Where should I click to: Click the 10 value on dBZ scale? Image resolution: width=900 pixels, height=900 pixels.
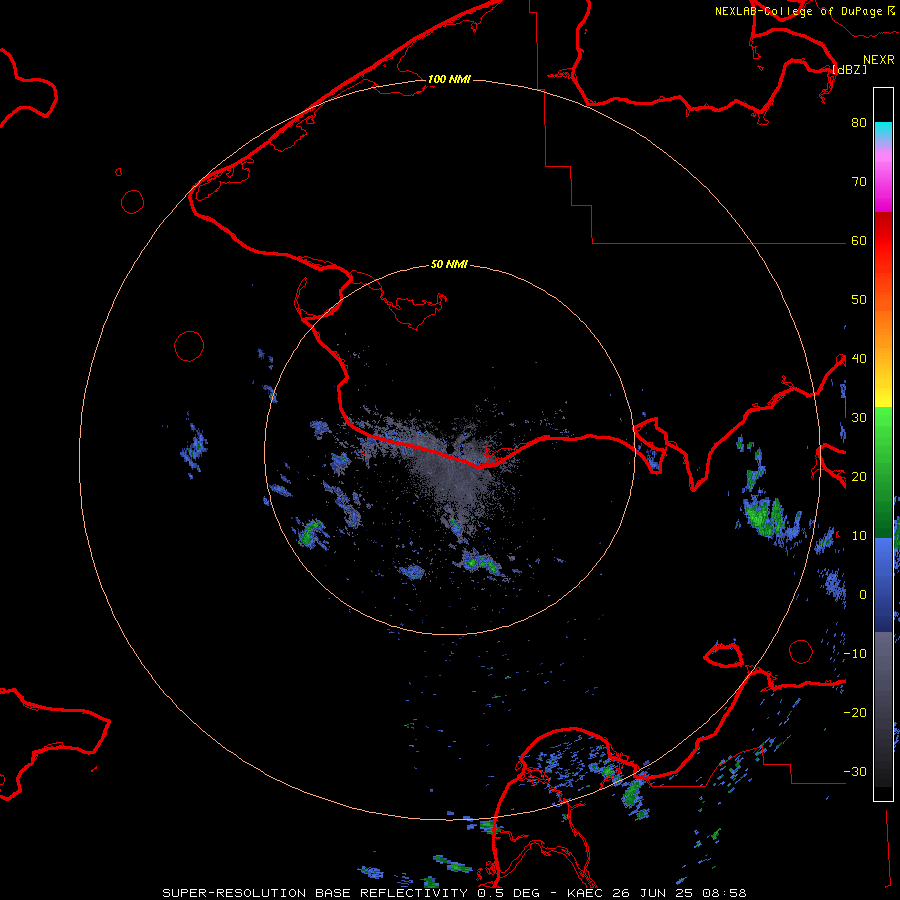[859, 536]
